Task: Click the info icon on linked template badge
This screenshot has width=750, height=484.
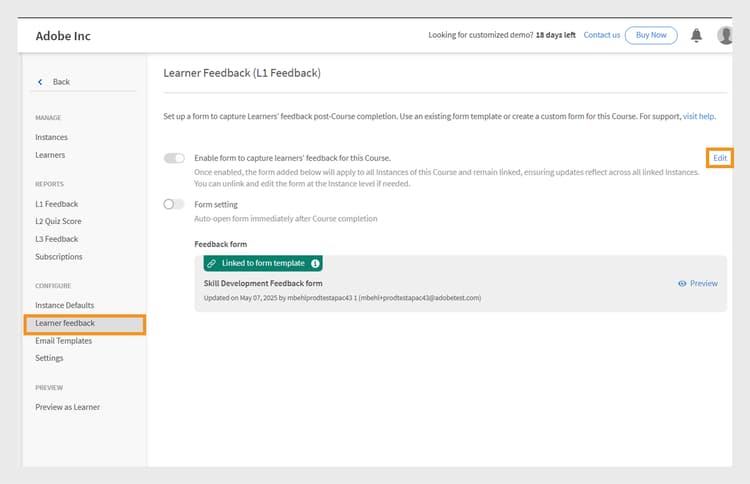Action: pyautogui.click(x=316, y=264)
